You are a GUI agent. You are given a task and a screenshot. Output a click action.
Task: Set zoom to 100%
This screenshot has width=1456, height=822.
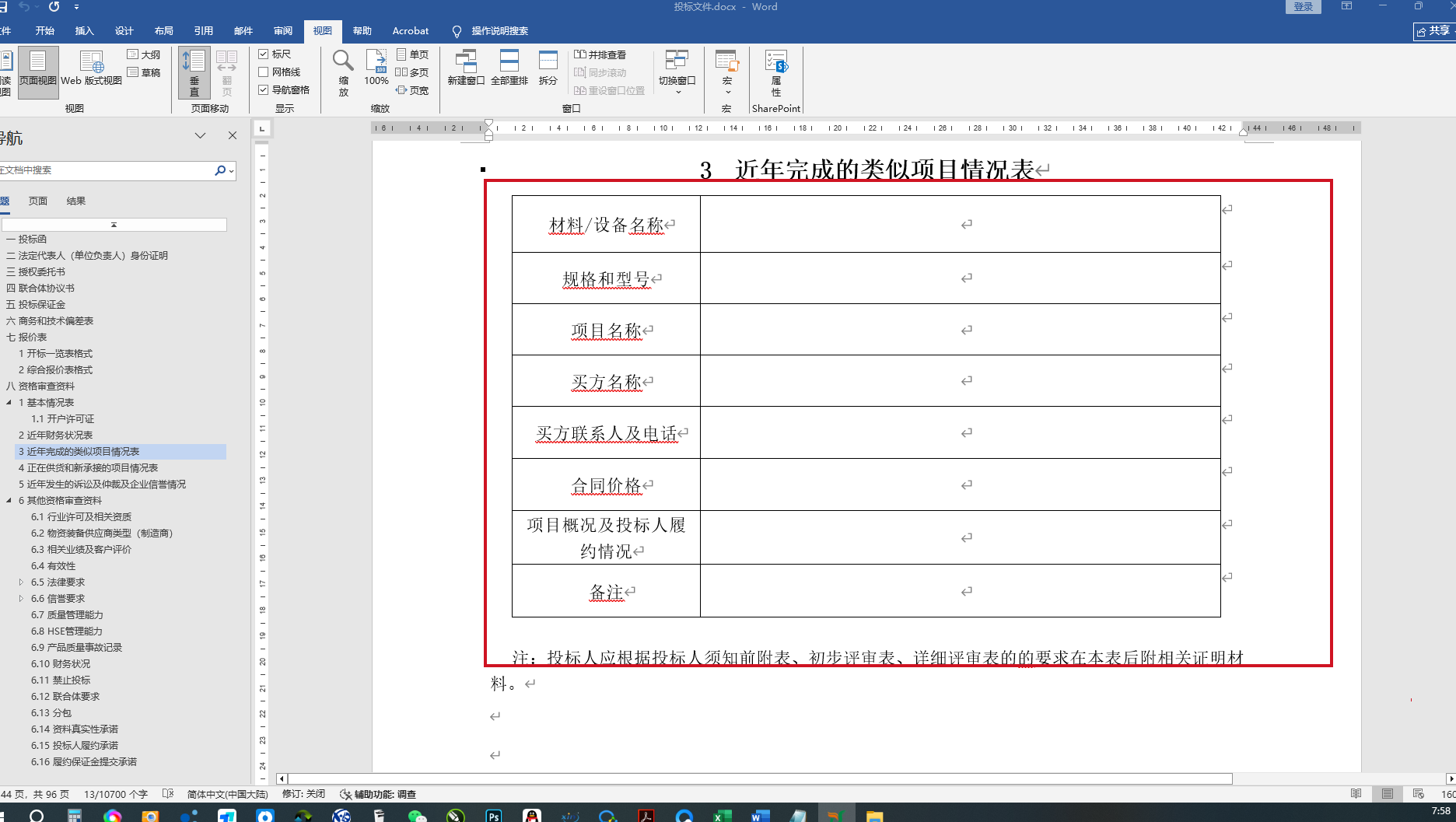coord(376,68)
